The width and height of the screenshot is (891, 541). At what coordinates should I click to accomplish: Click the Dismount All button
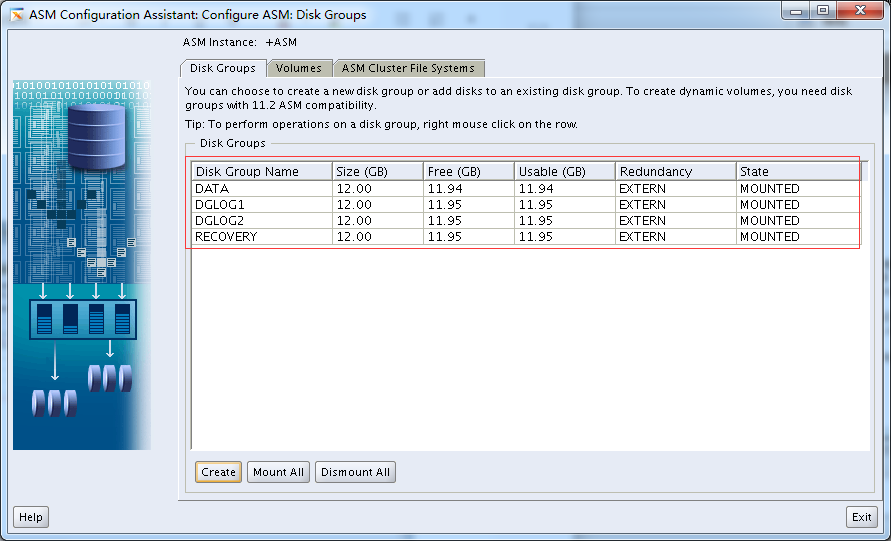(355, 472)
